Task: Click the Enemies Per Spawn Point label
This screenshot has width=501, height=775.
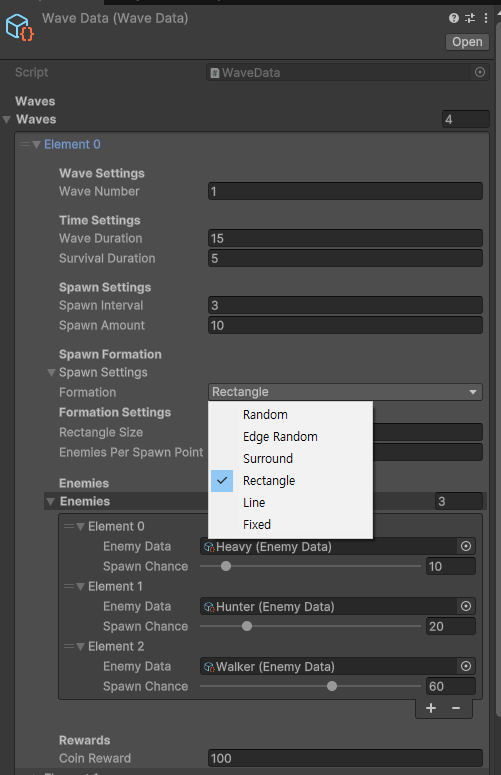Action: pos(131,452)
